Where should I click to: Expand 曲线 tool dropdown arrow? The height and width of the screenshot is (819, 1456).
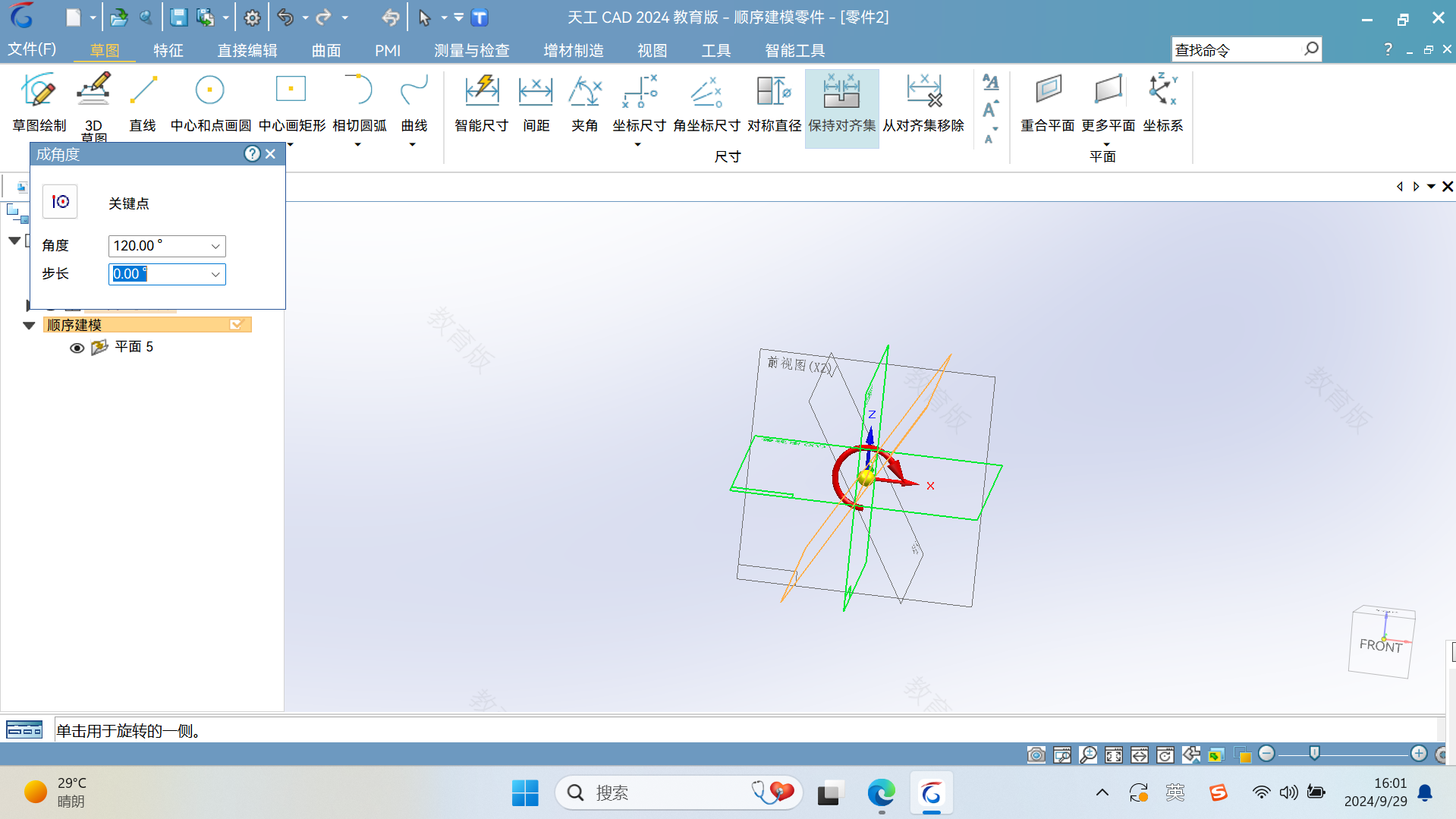(413, 144)
